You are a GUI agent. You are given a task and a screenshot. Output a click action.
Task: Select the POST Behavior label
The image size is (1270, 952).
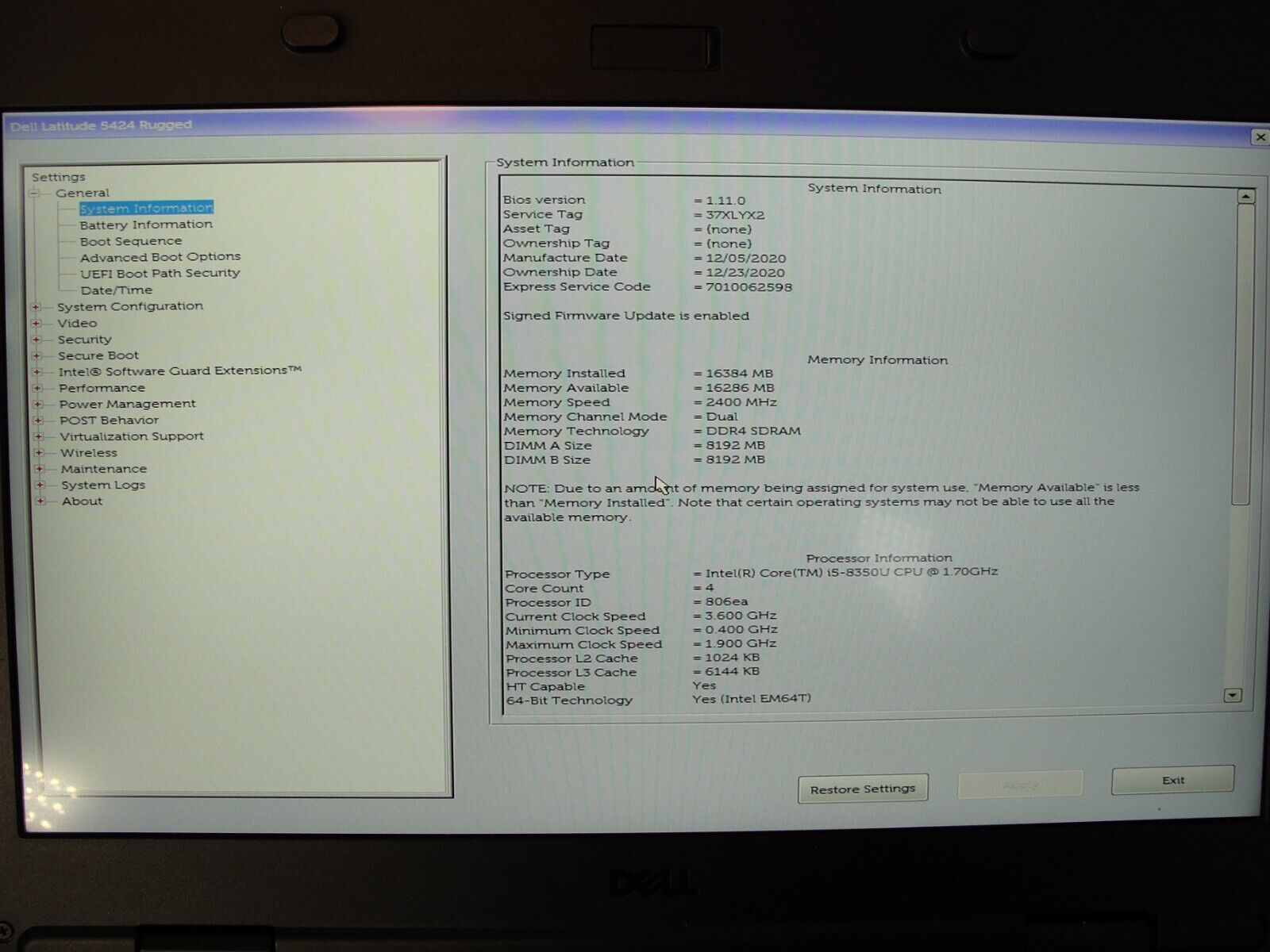(x=110, y=420)
